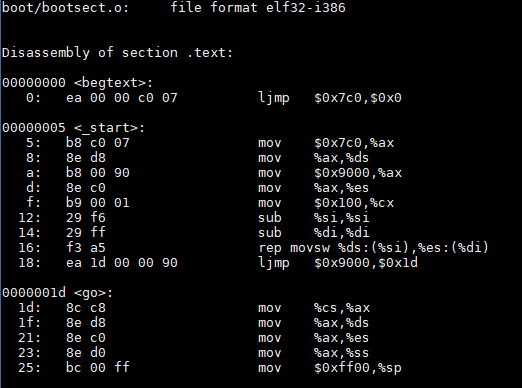The height and width of the screenshot is (388, 522).
Task: Click hex bytes 'bc 00 ff' at address 25
Action: 98,368
